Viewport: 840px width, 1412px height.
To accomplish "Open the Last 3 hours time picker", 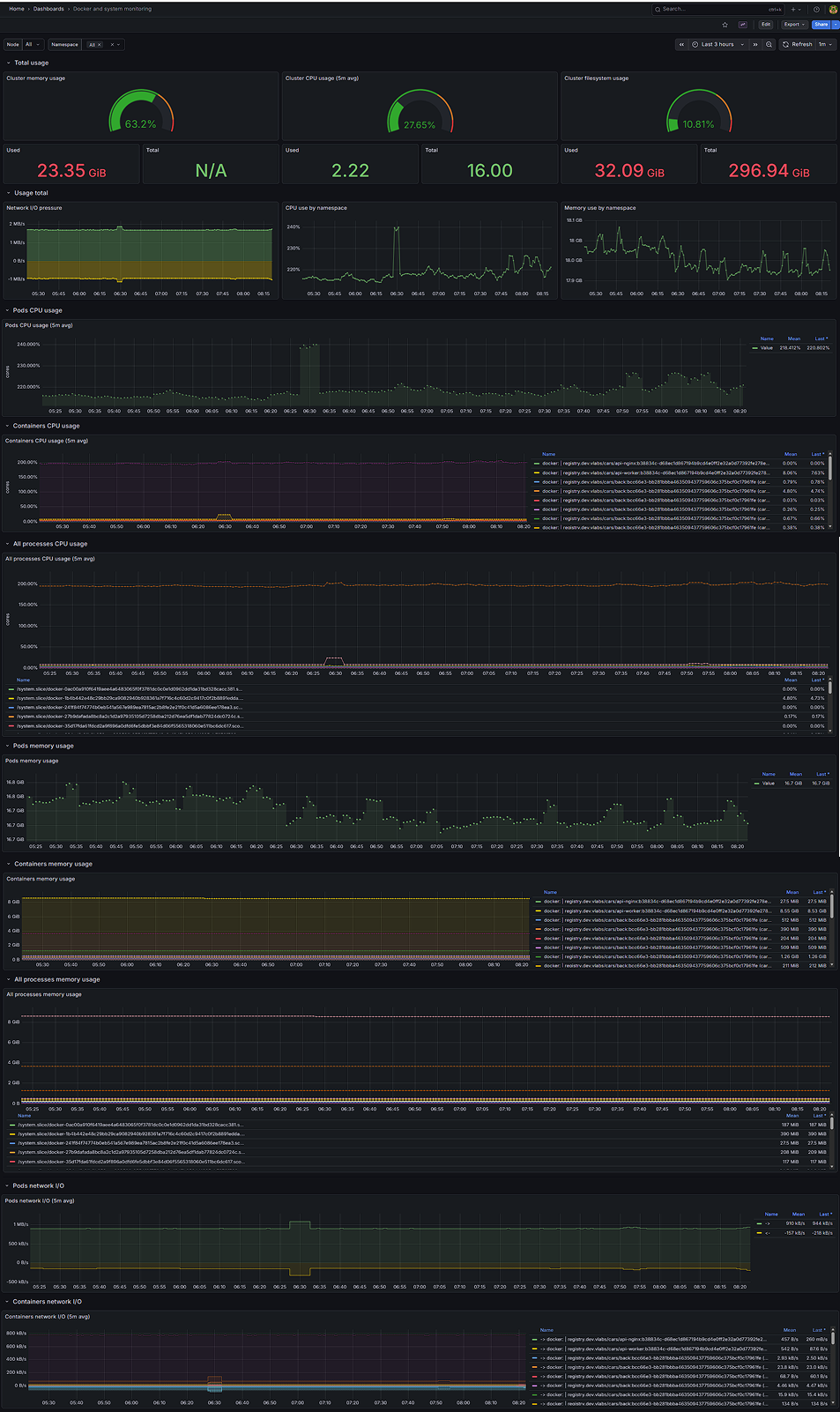I will pos(718,44).
